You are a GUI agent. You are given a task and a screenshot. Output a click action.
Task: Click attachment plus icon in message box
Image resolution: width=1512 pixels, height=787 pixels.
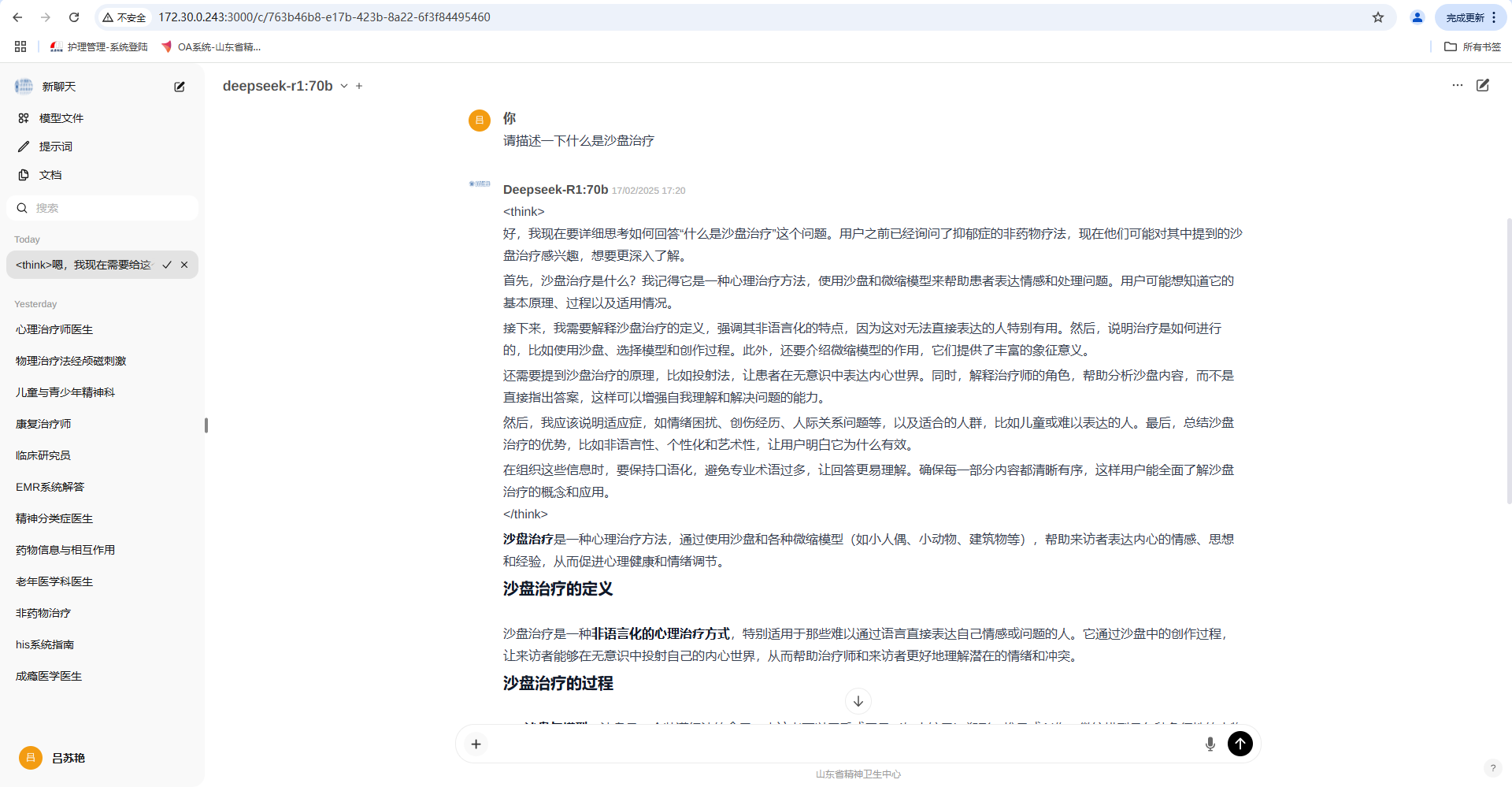coord(476,744)
